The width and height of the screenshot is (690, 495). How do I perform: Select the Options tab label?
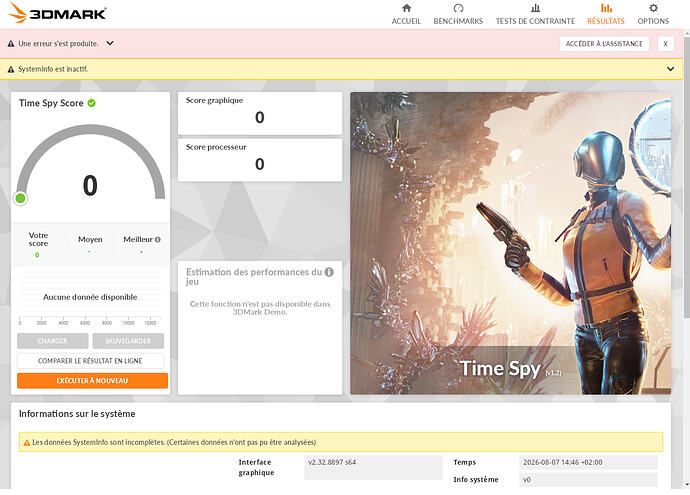[653, 21]
